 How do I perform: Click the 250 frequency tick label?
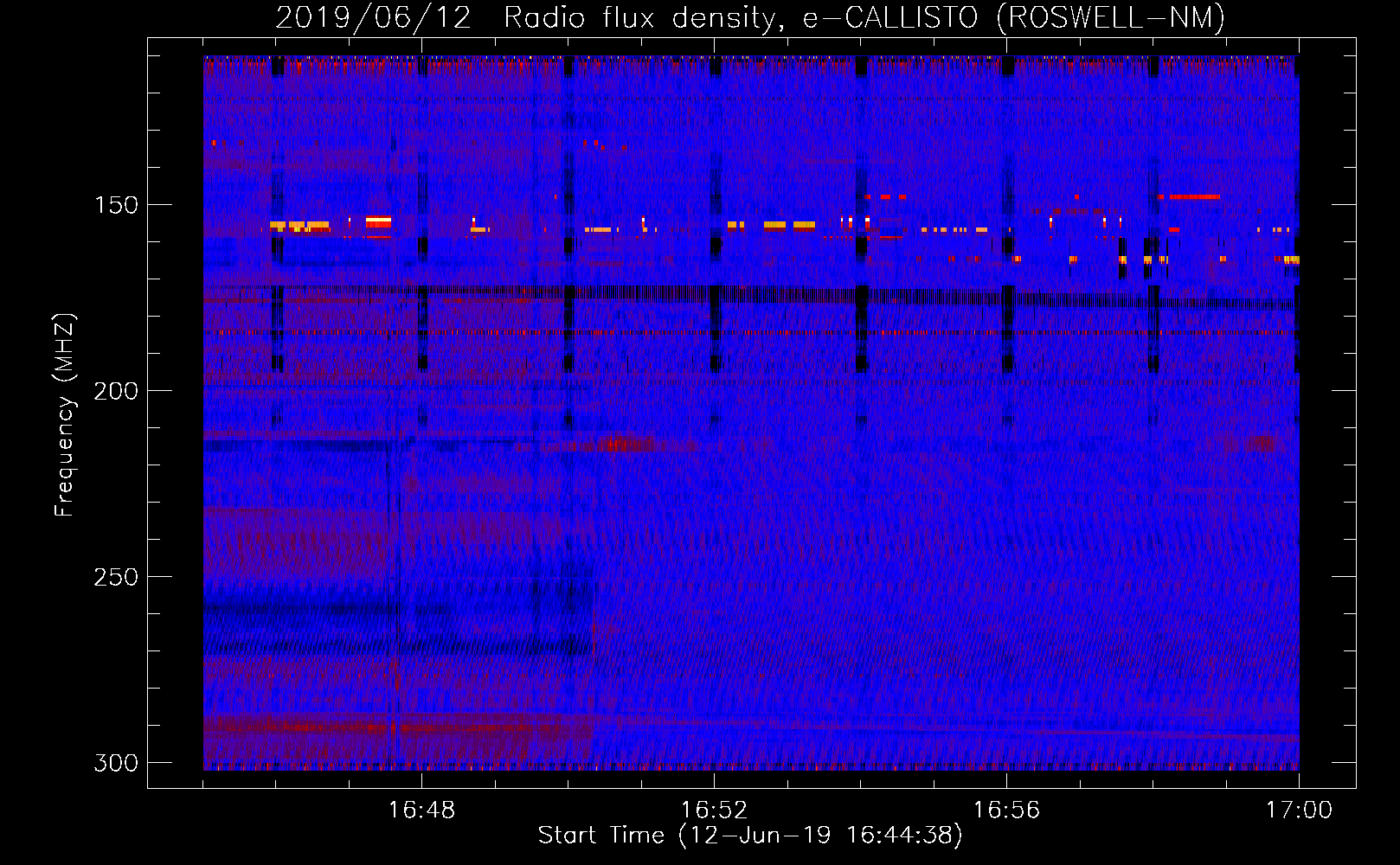click(116, 577)
